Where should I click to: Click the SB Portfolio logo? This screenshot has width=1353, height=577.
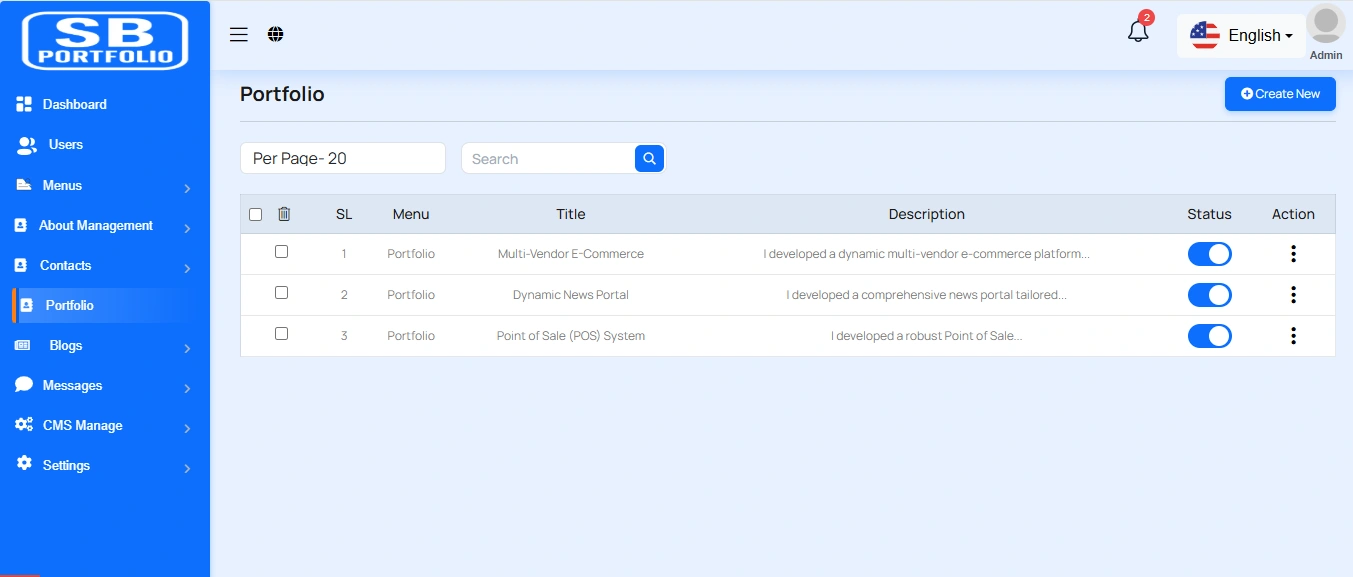[105, 41]
